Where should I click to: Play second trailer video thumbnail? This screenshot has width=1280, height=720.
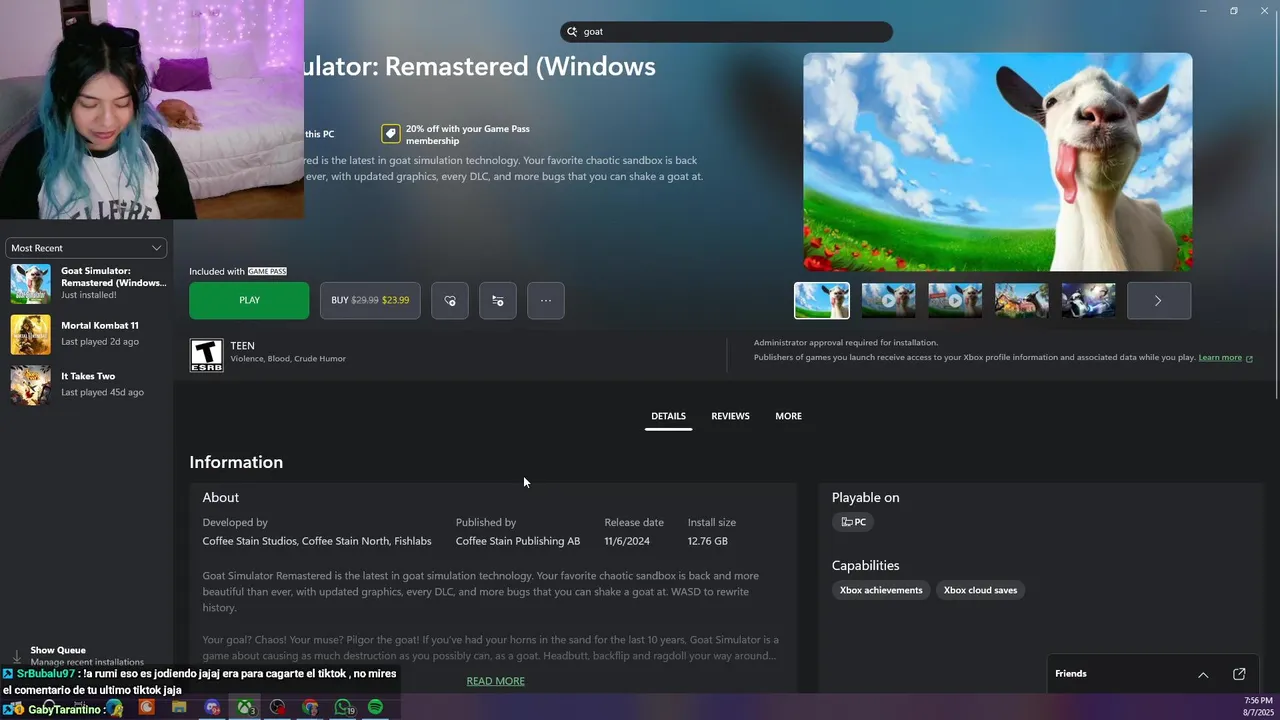click(888, 301)
